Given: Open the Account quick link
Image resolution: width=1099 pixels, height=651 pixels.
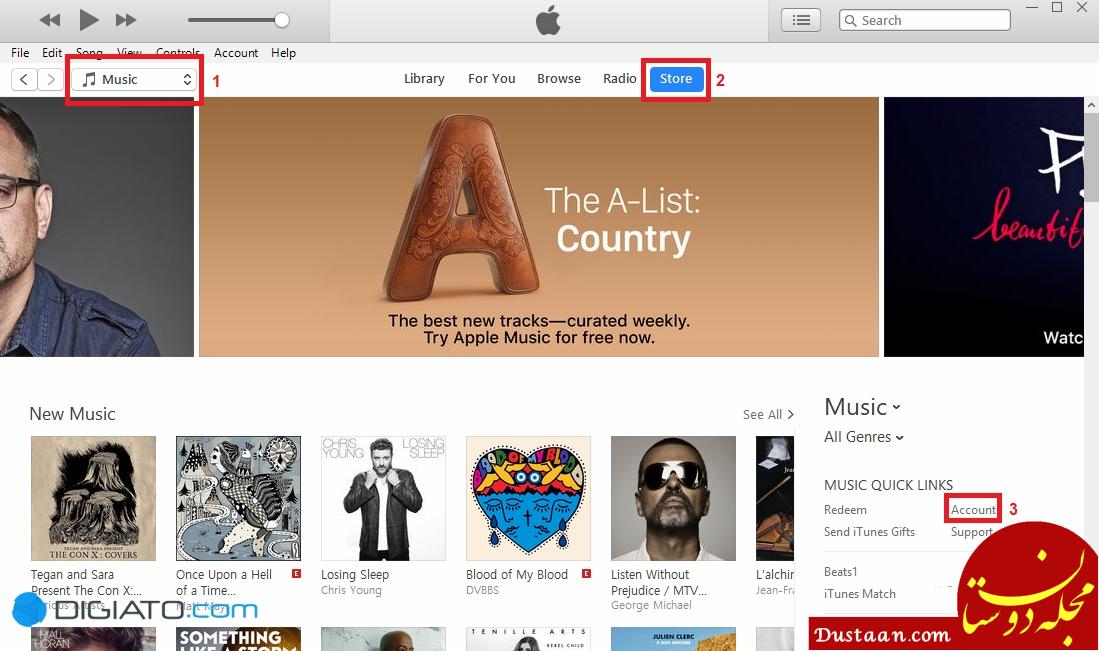Looking at the screenshot, I should tap(973, 509).
